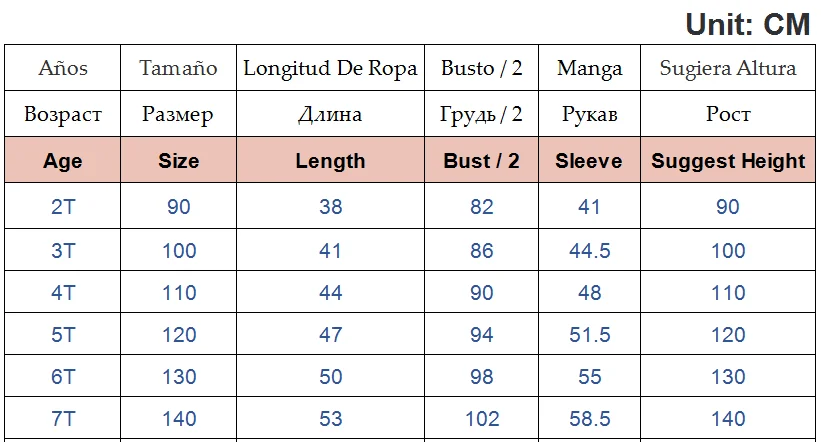The width and height of the screenshot is (821, 442).
Task: Select the Russian 'Рукав' header cell
Action: coord(589,115)
